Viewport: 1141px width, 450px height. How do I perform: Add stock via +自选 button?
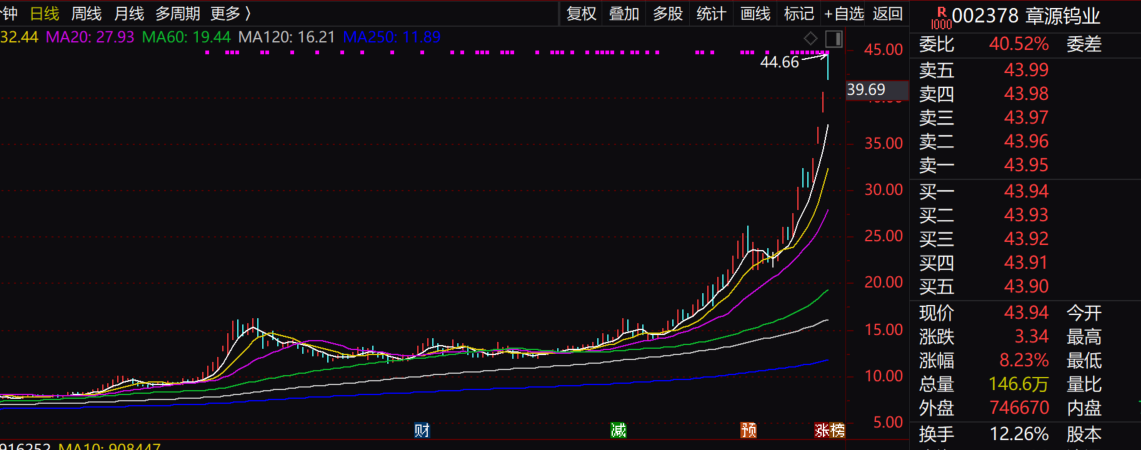(x=843, y=13)
